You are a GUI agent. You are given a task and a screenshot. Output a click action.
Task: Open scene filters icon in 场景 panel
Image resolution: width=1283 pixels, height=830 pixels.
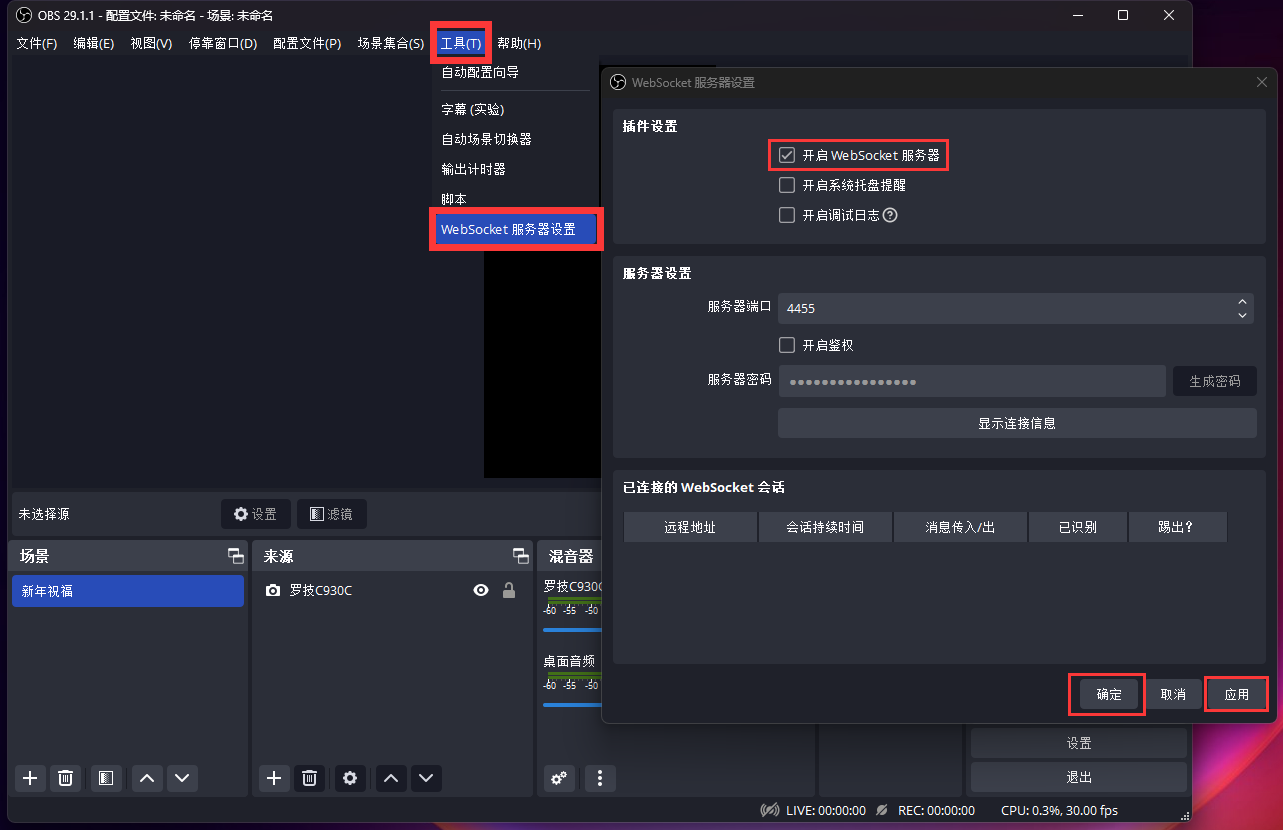(106, 778)
